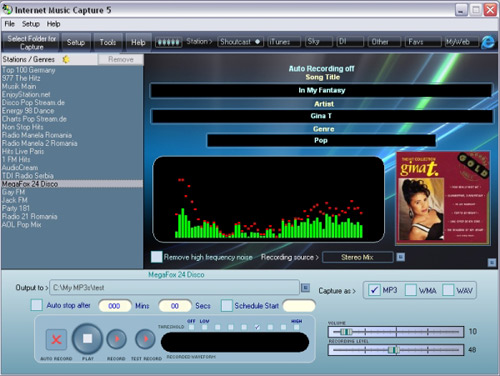Select station Gay FM

coord(72,192)
